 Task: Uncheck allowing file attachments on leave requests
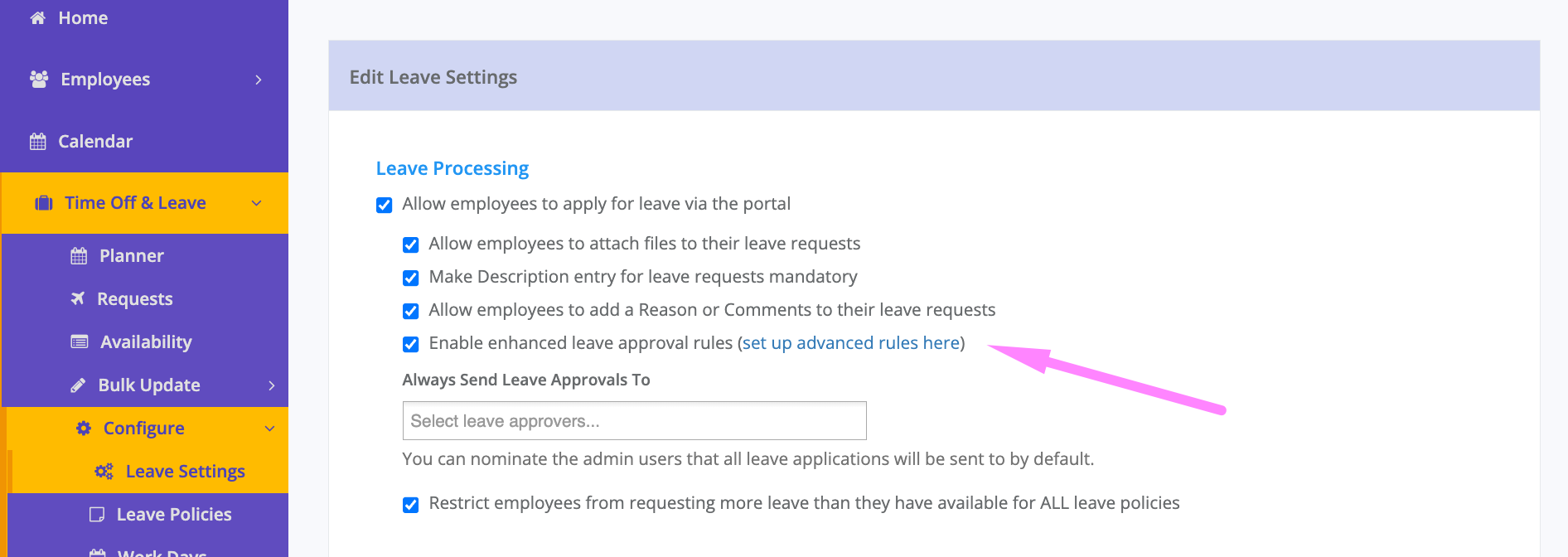point(411,244)
